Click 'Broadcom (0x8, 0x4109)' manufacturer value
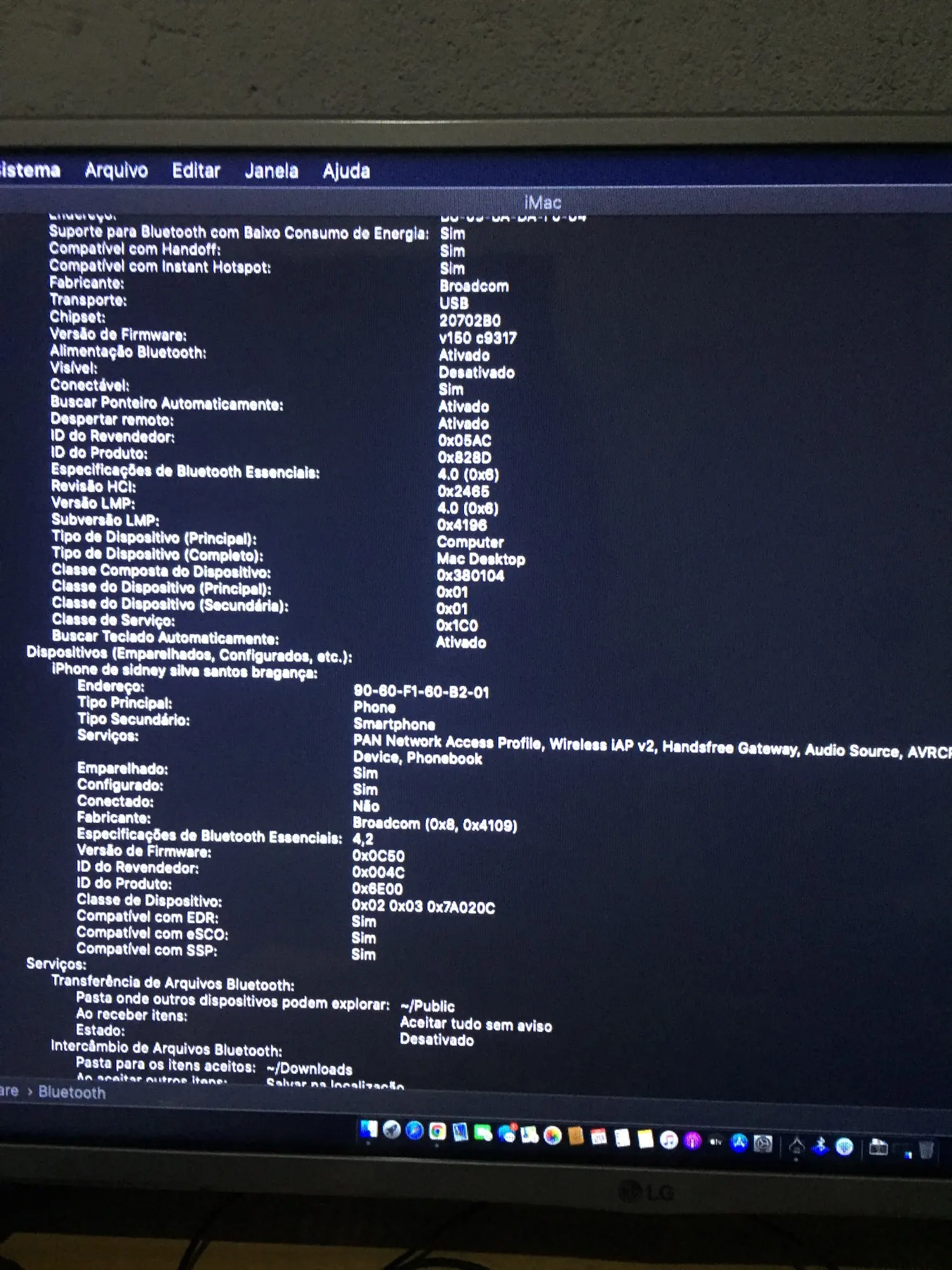The width and height of the screenshot is (952, 1270). (x=435, y=824)
